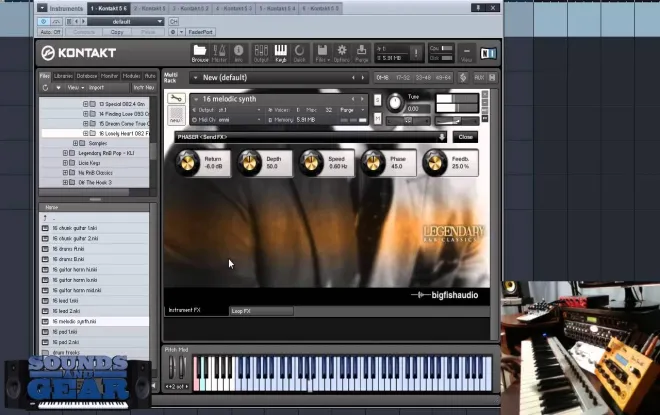Open the Files floppy disk menu
The width and height of the screenshot is (660, 415).
click(322, 53)
